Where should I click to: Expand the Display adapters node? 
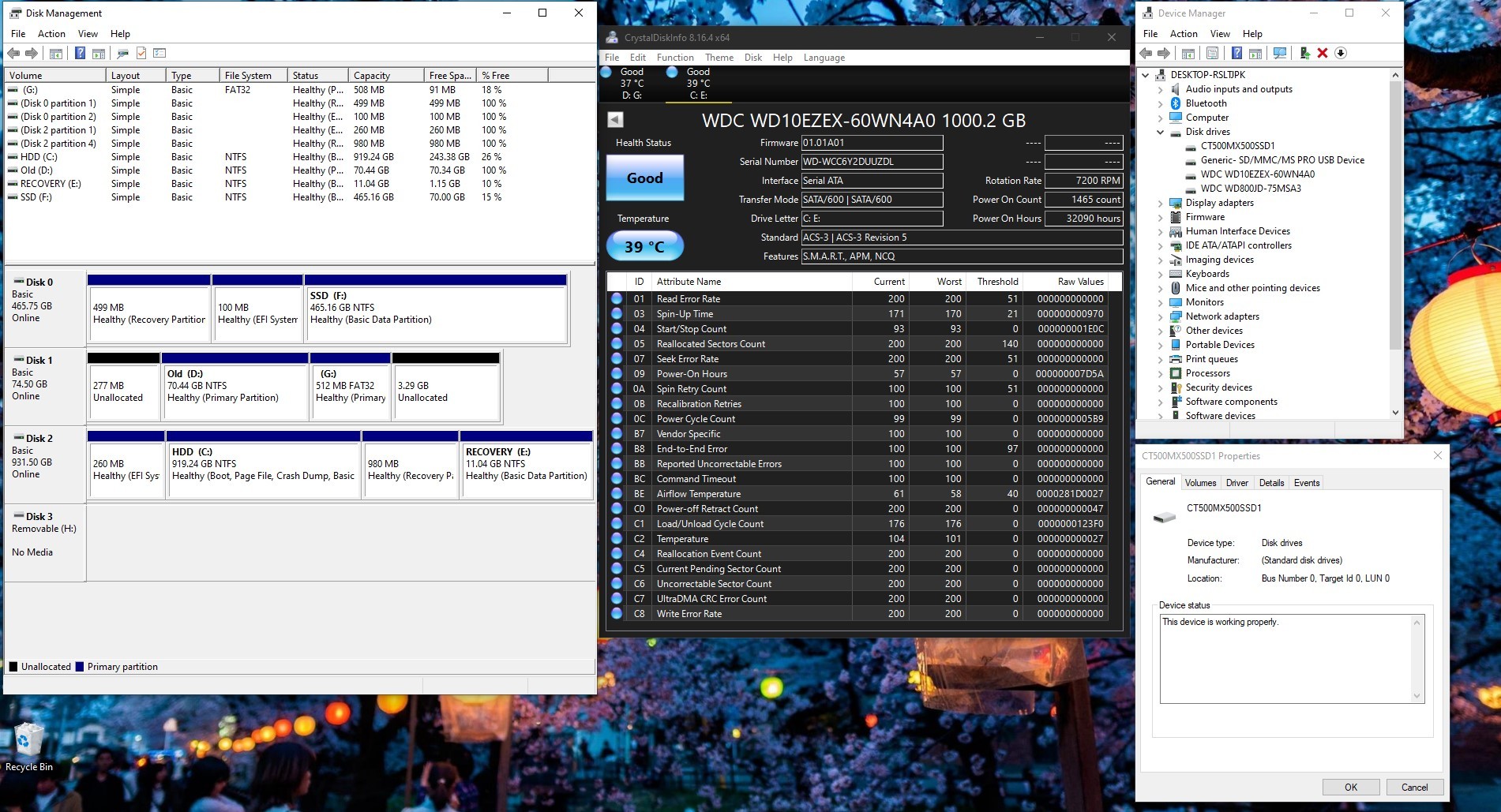(1160, 203)
